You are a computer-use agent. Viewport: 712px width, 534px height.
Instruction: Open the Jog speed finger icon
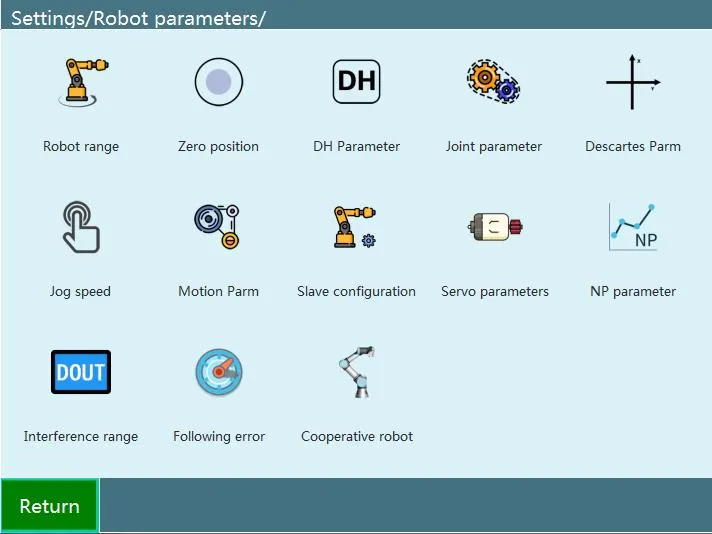[81, 227]
